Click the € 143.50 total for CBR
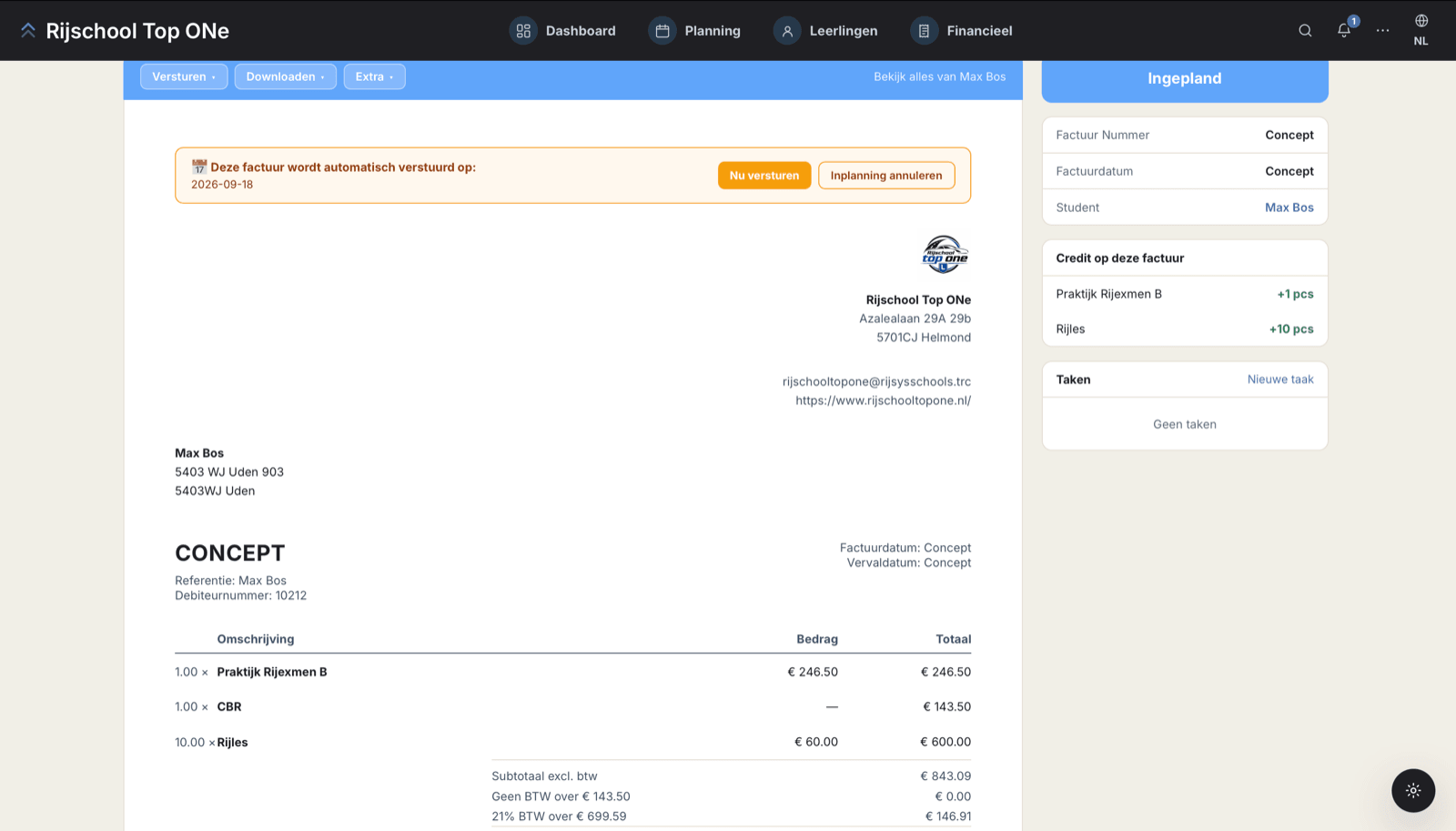1456x831 pixels. [x=946, y=706]
